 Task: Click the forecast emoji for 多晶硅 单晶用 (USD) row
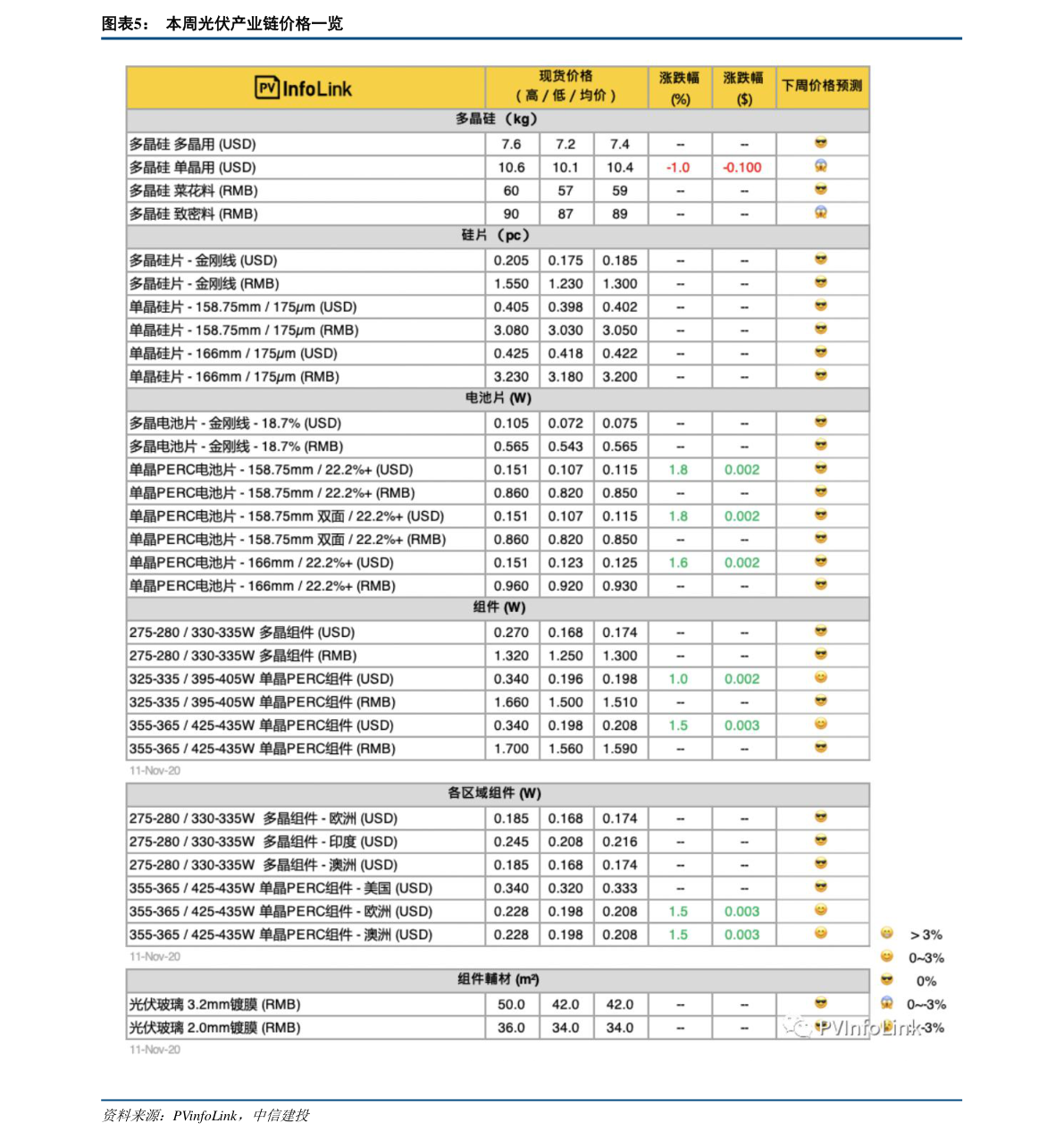[x=821, y=166]
